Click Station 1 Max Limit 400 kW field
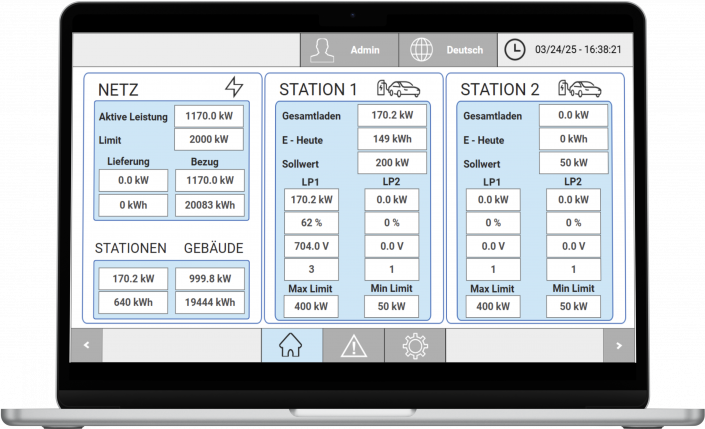This screenshot has height=429, width=705. pos(311,306)
